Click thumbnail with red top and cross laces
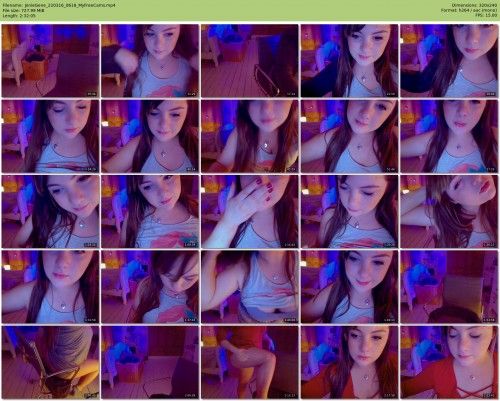 click(449, 362)
